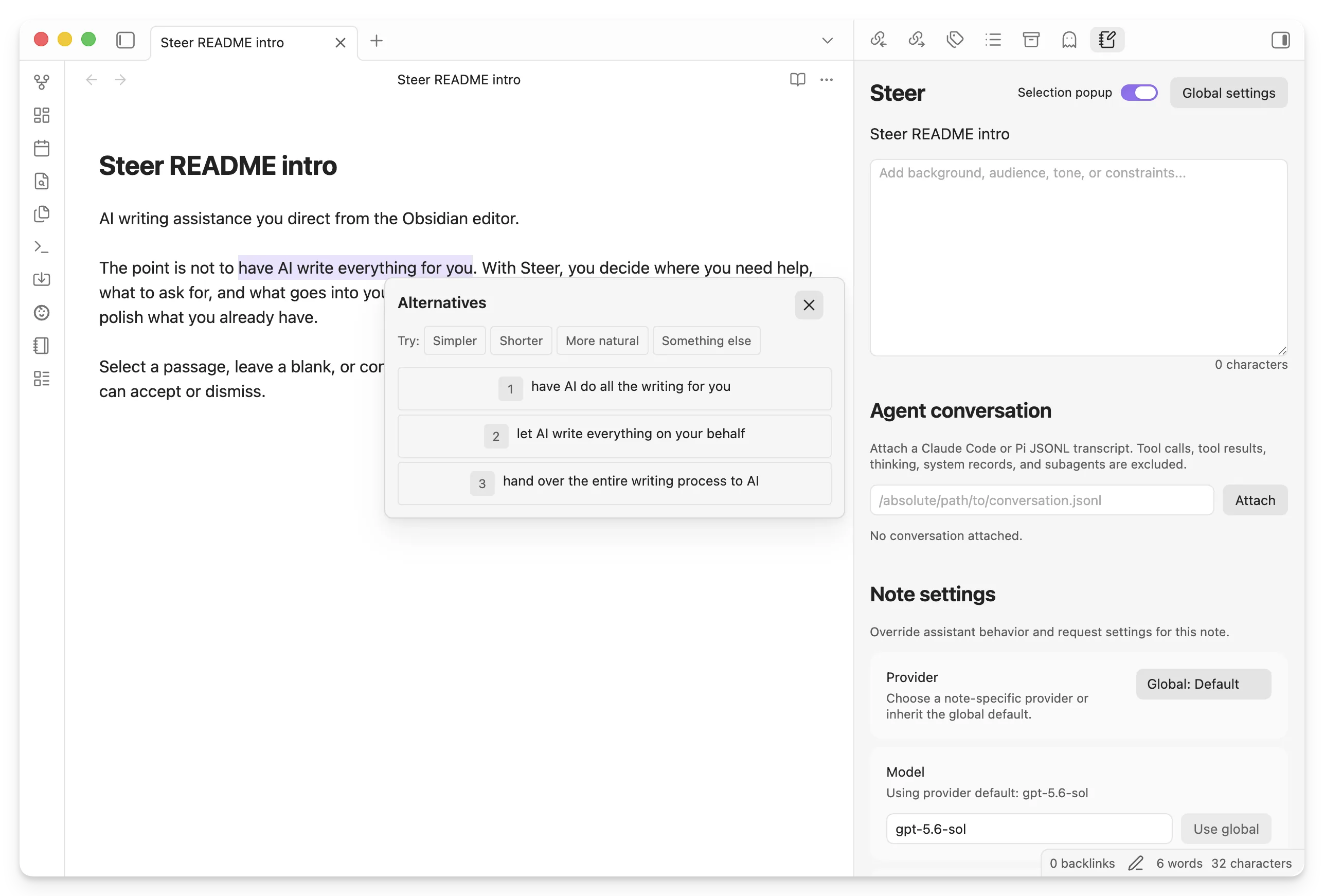
Task: Focus the conversation JSONL path field
Action: point(1042,500)
